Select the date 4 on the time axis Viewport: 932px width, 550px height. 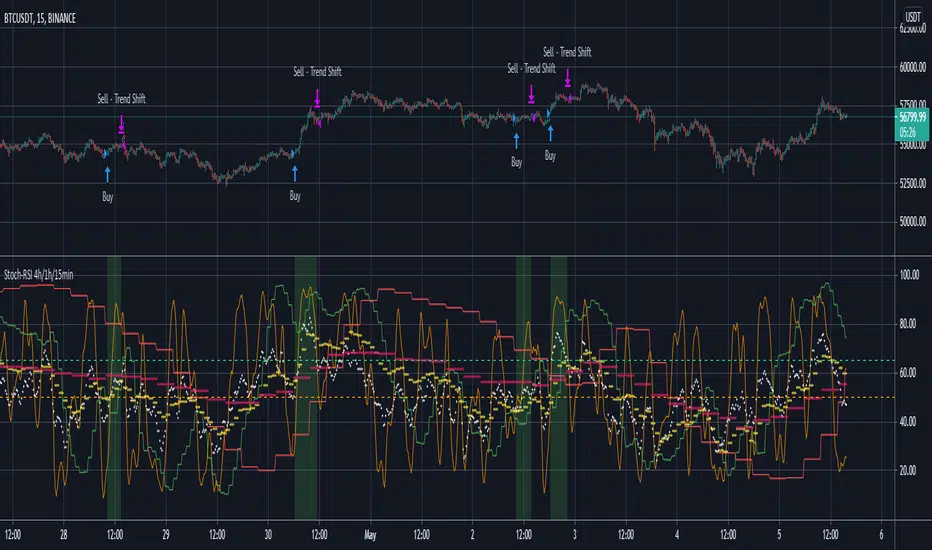[676, 535]
